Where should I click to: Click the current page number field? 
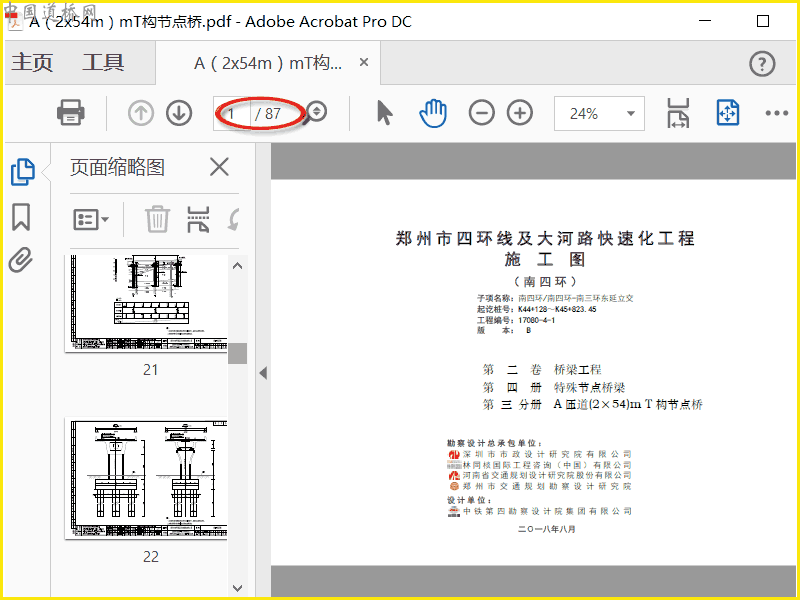point(232,113)
